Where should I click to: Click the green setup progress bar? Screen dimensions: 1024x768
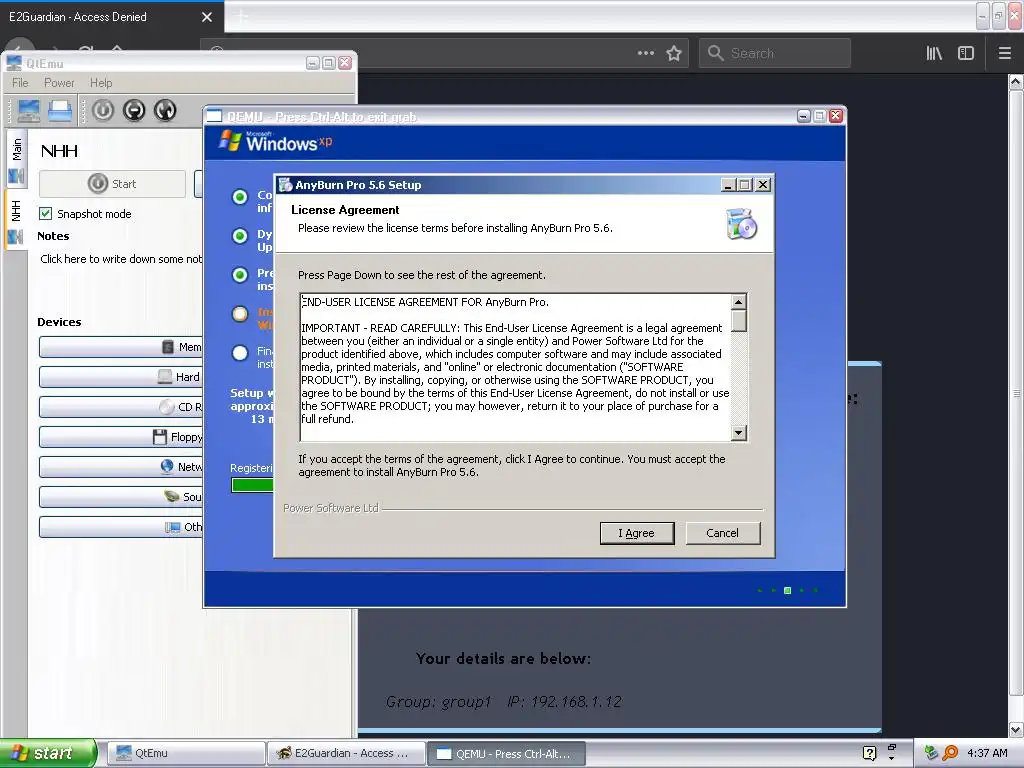pyautogui.click(x=253, y=485)
